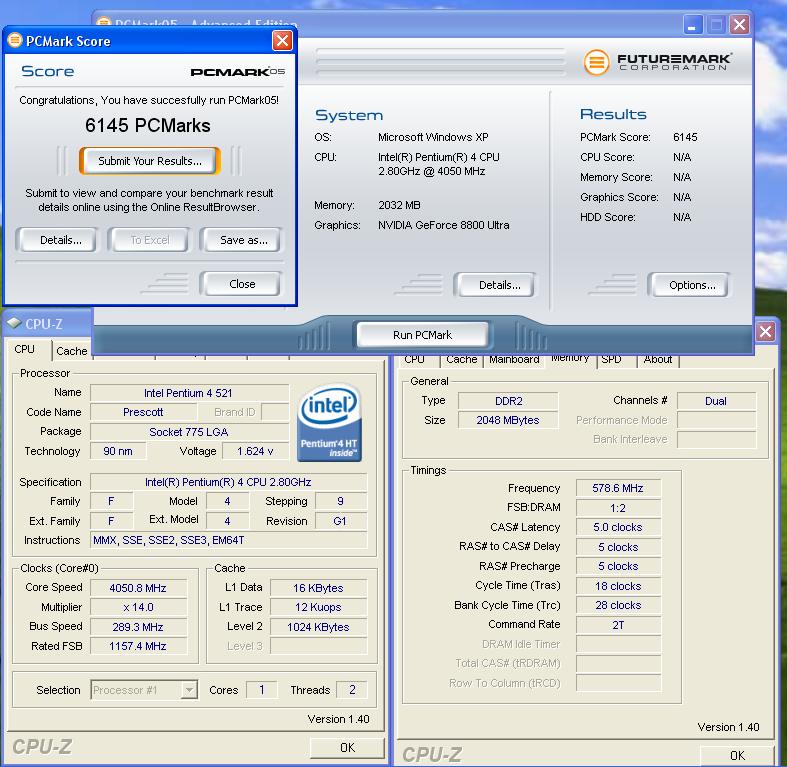Viewport: 787px width, 767px height.
Task: Click the Threads value 2
Action: point(352,690)
